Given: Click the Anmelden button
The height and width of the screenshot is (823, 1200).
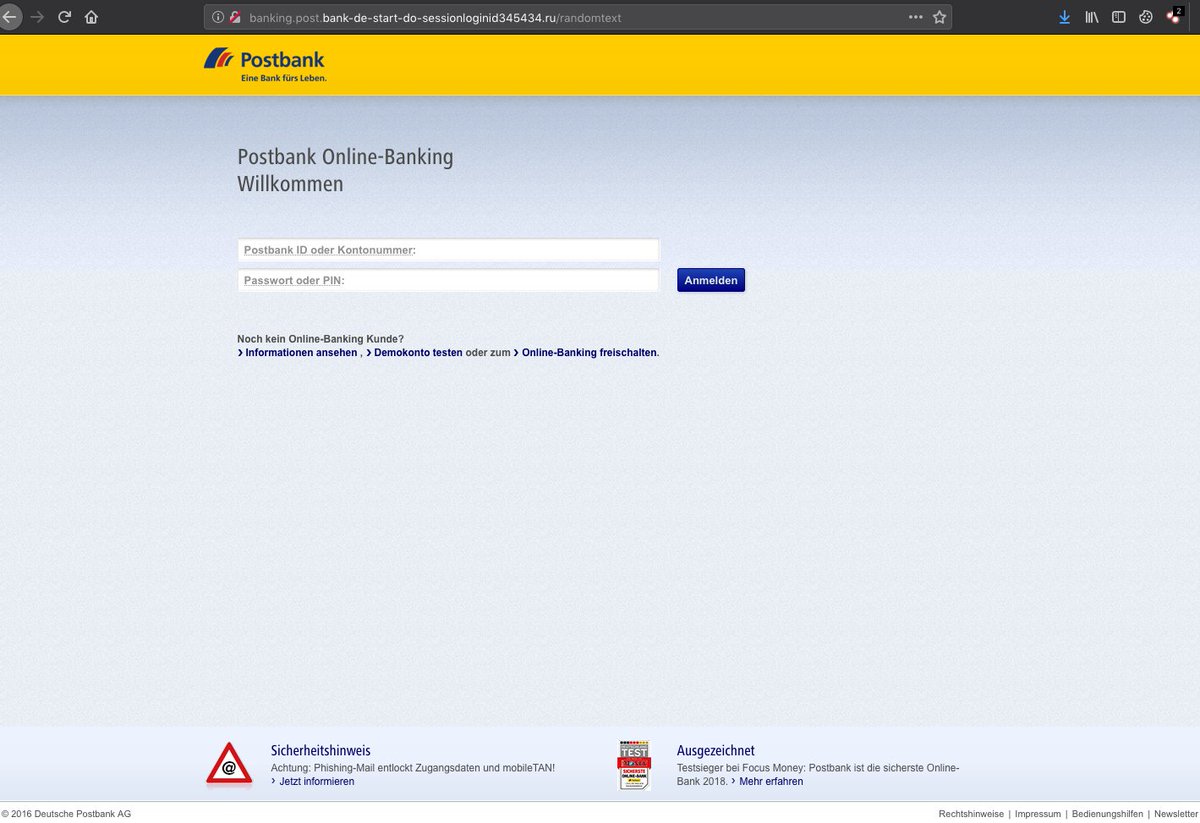Looking at the screenshot, I should coord(711,280).
